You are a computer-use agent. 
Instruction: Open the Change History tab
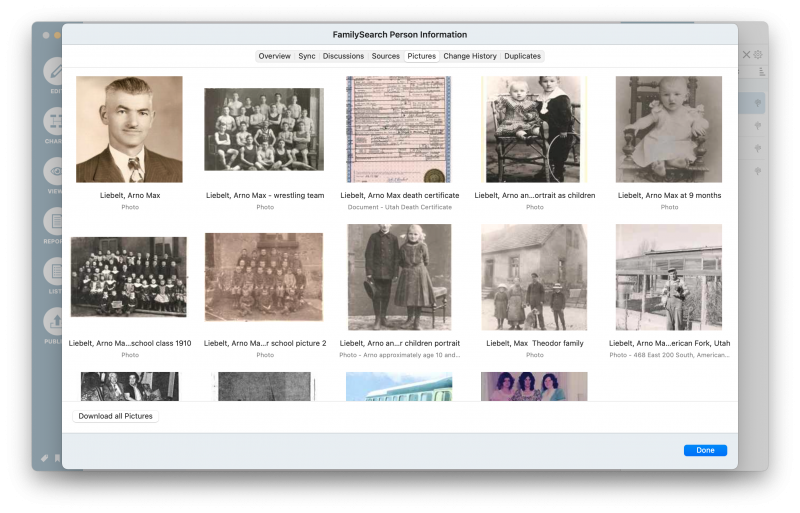pos(469,56)
